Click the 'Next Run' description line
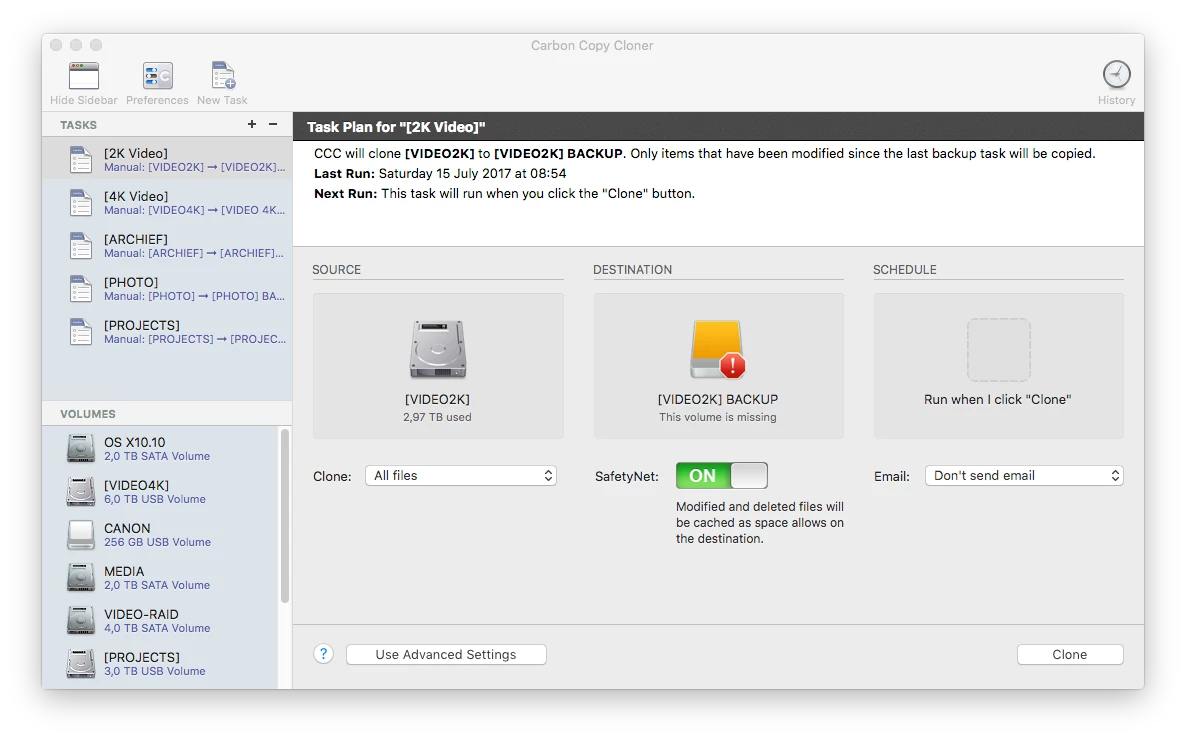 click(505, 194)
